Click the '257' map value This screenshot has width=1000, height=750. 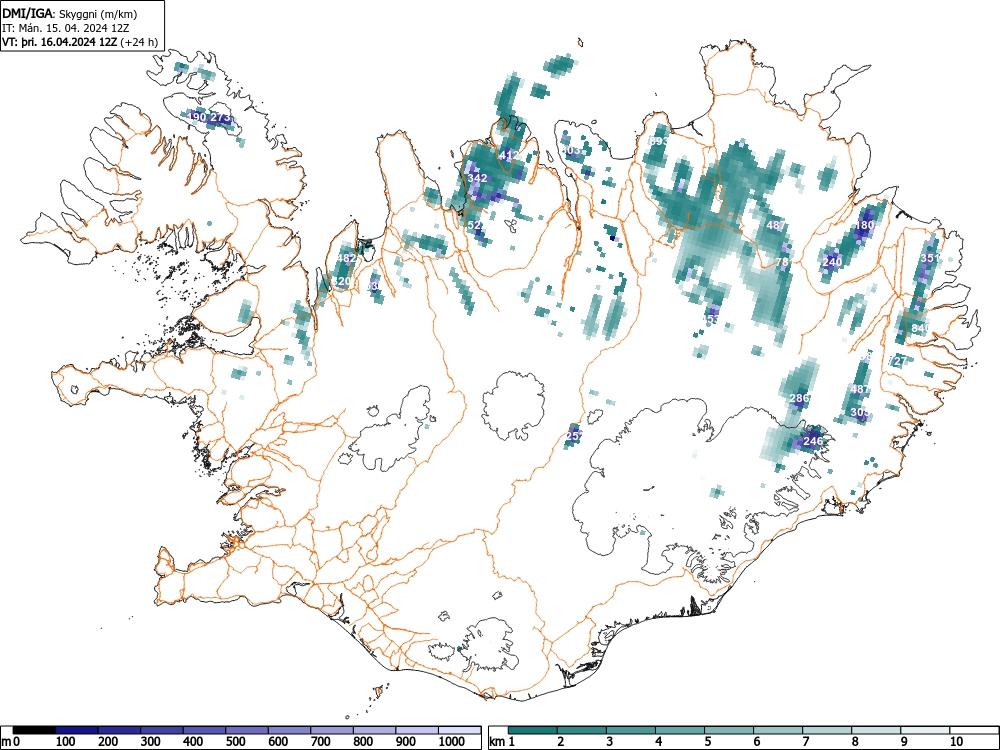coord(574,436)
